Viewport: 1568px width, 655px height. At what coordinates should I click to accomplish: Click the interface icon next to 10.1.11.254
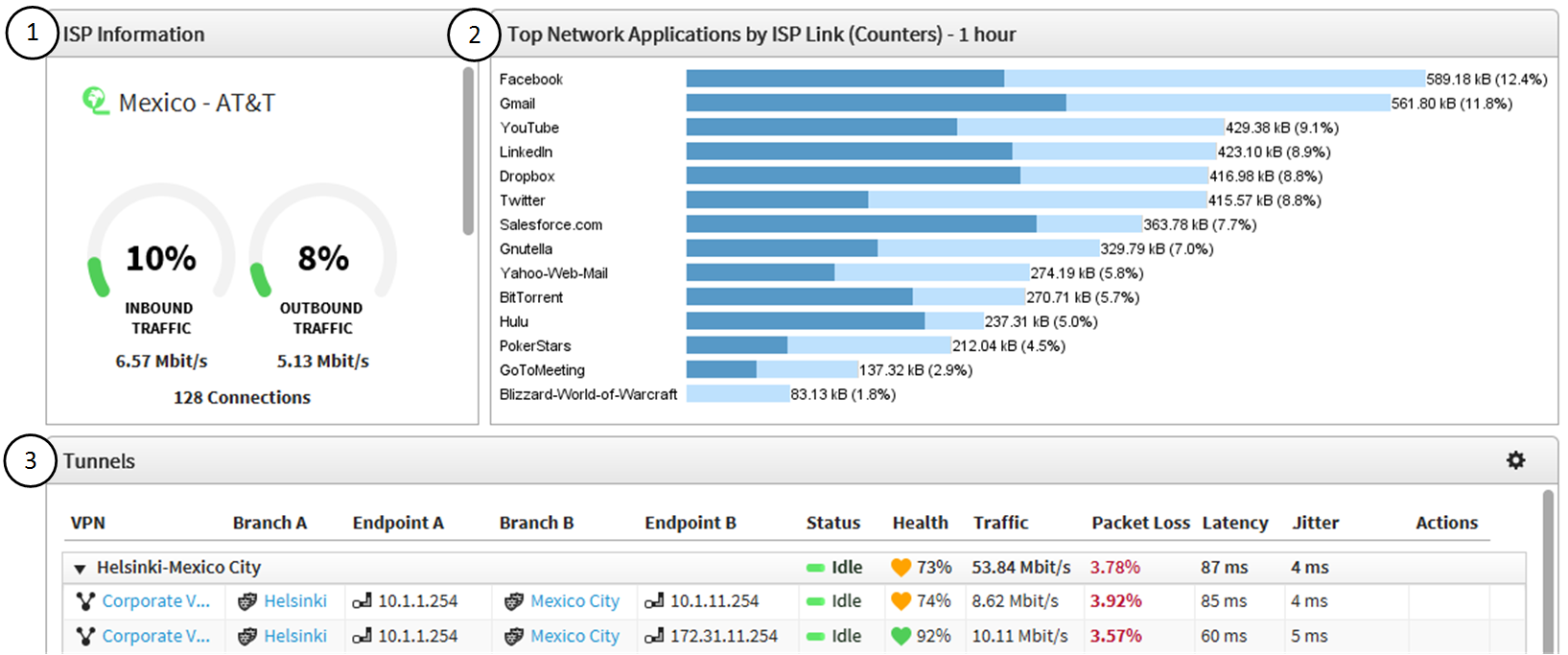654,601
